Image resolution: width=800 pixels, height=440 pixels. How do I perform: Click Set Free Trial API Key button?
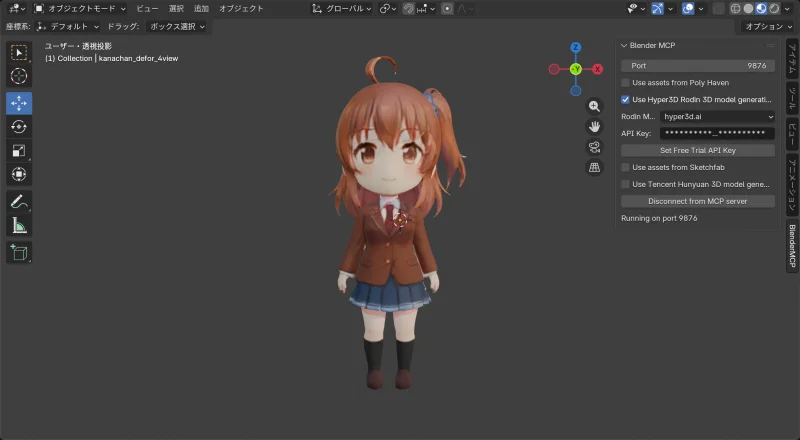pyautogui.click(x=697, y=150)
